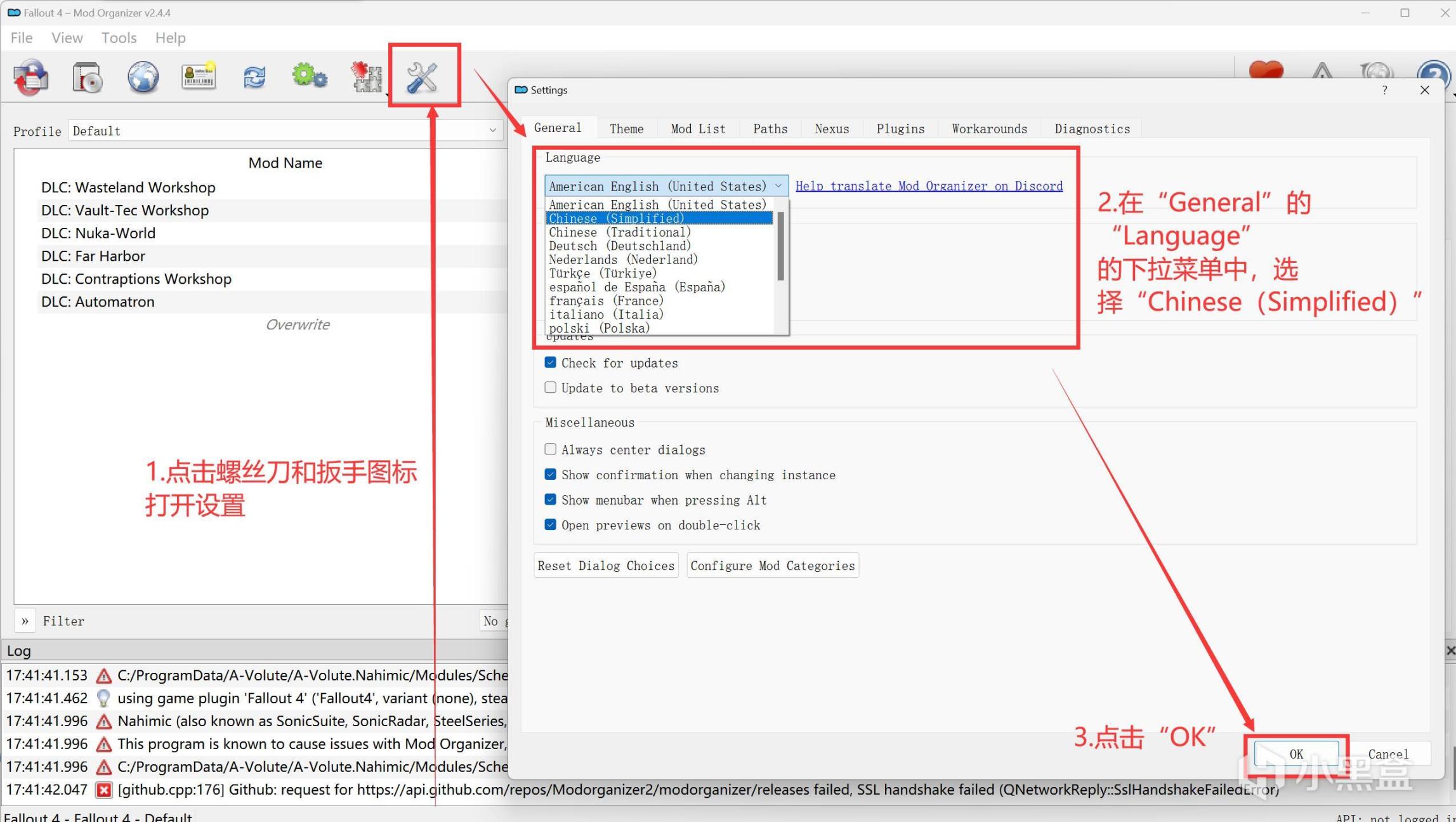Expand the filter panel chevron
Viewport: 1456px width, 822px height.
(25, 621)
